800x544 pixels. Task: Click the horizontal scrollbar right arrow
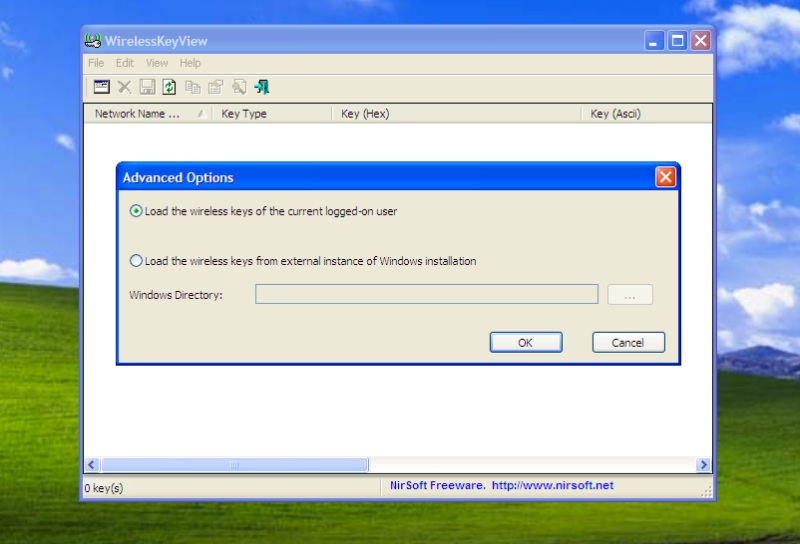(703, 465)
